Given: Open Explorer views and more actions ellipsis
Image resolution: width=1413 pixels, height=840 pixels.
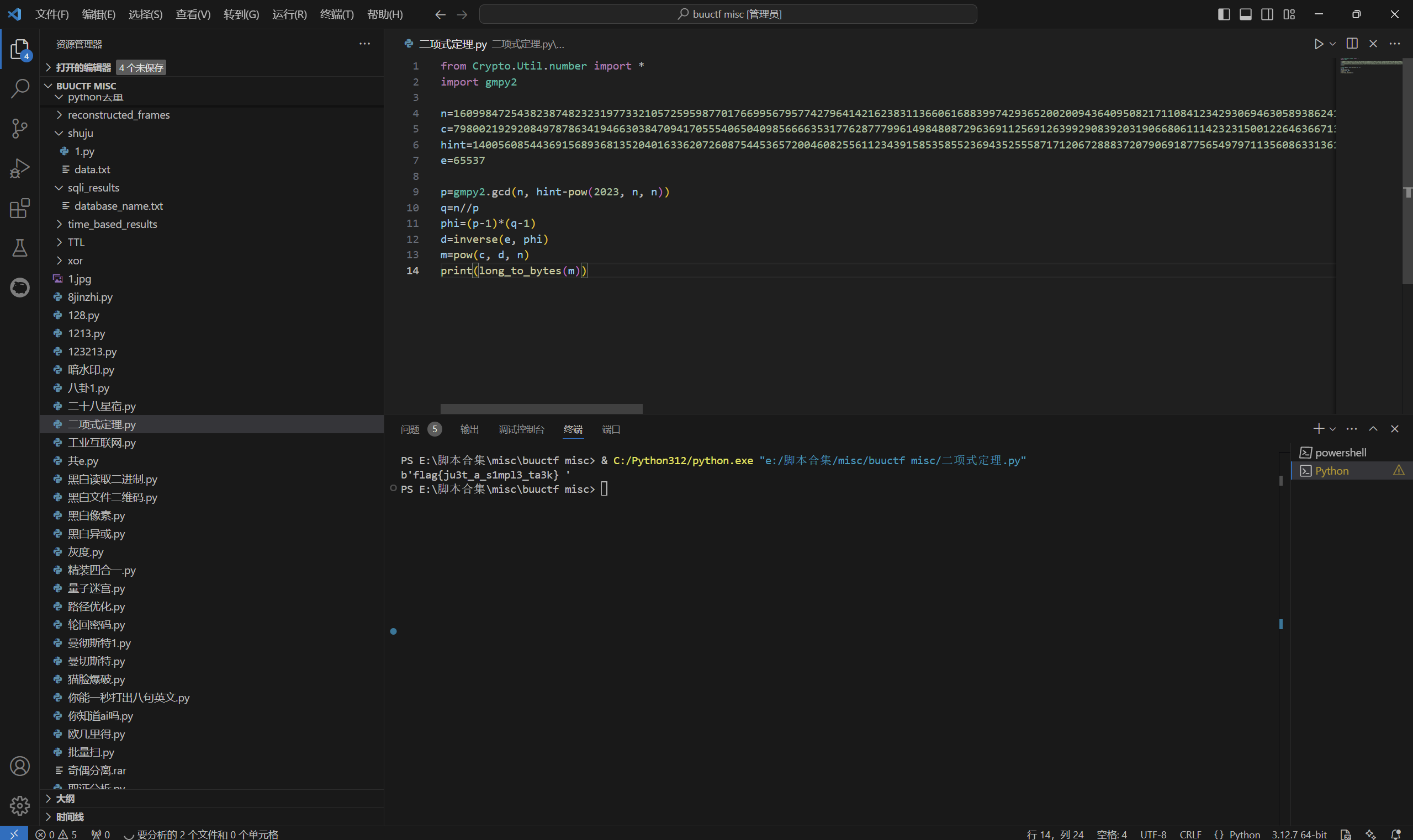Looking at the screenshot, I should (x=365, y=44).
